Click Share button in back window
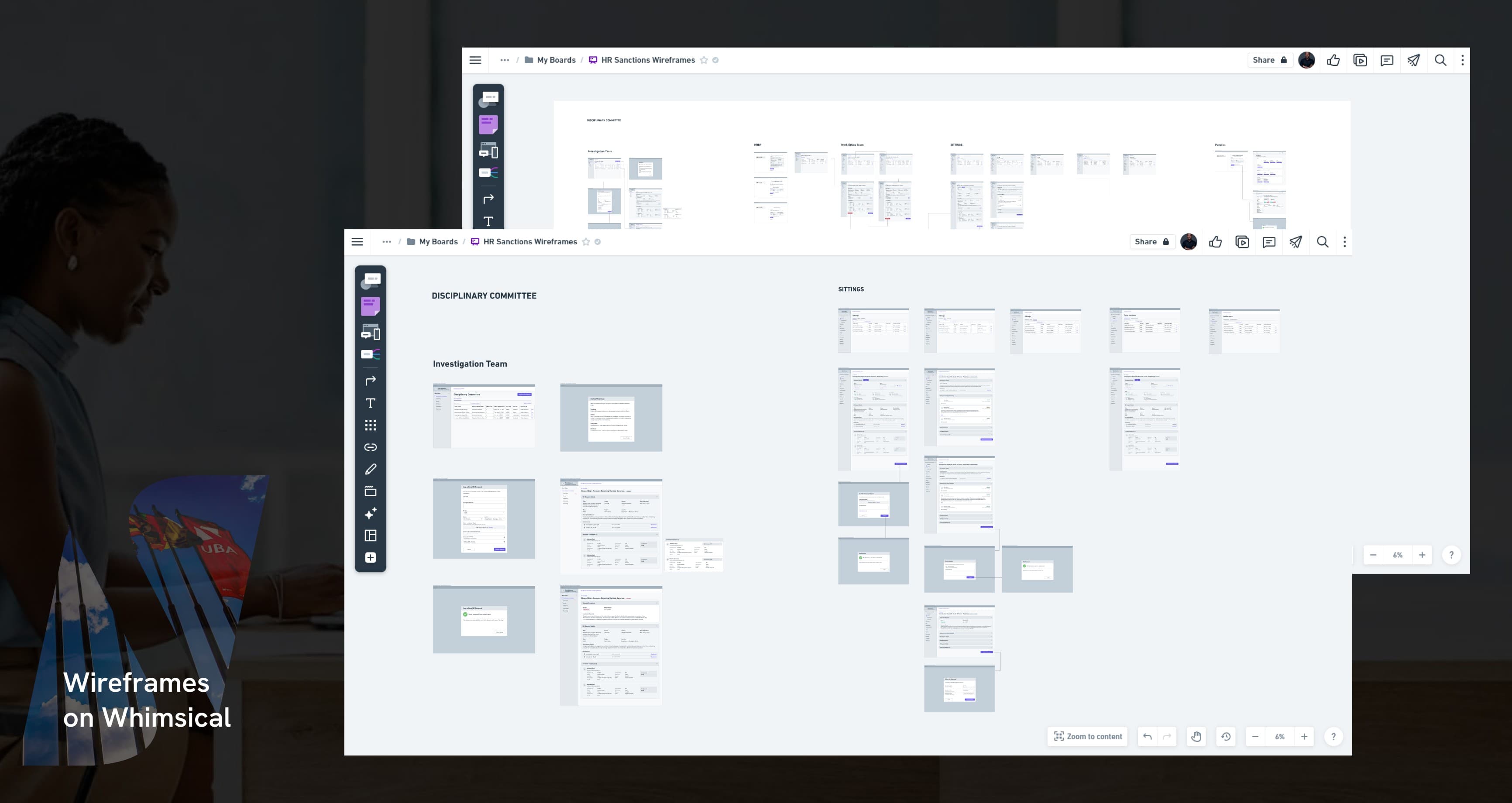The height and width of the screenshot is (803, 1512). click(1270, 60)
